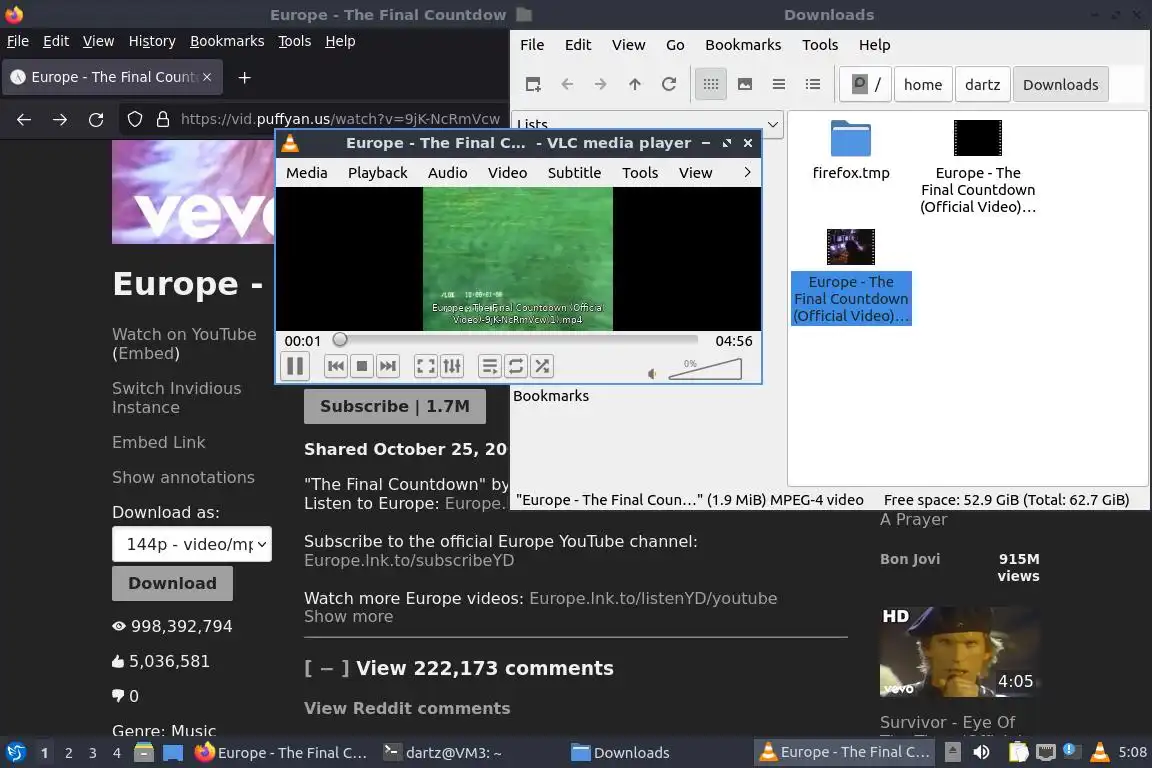Stop playback in VLC
The height and width of the screenshot is (768, 1152).
tap(361, 366)
